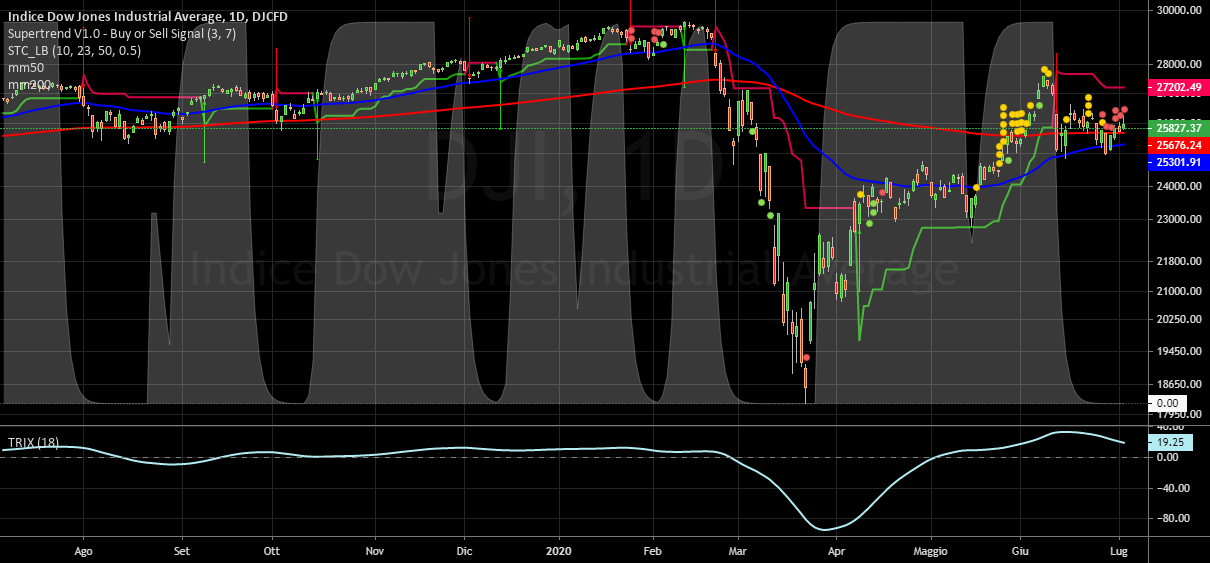Click 18650.00 on the price axis
The height and width of the screenshot is (563, 1210).
click(x=1178, y=385)
